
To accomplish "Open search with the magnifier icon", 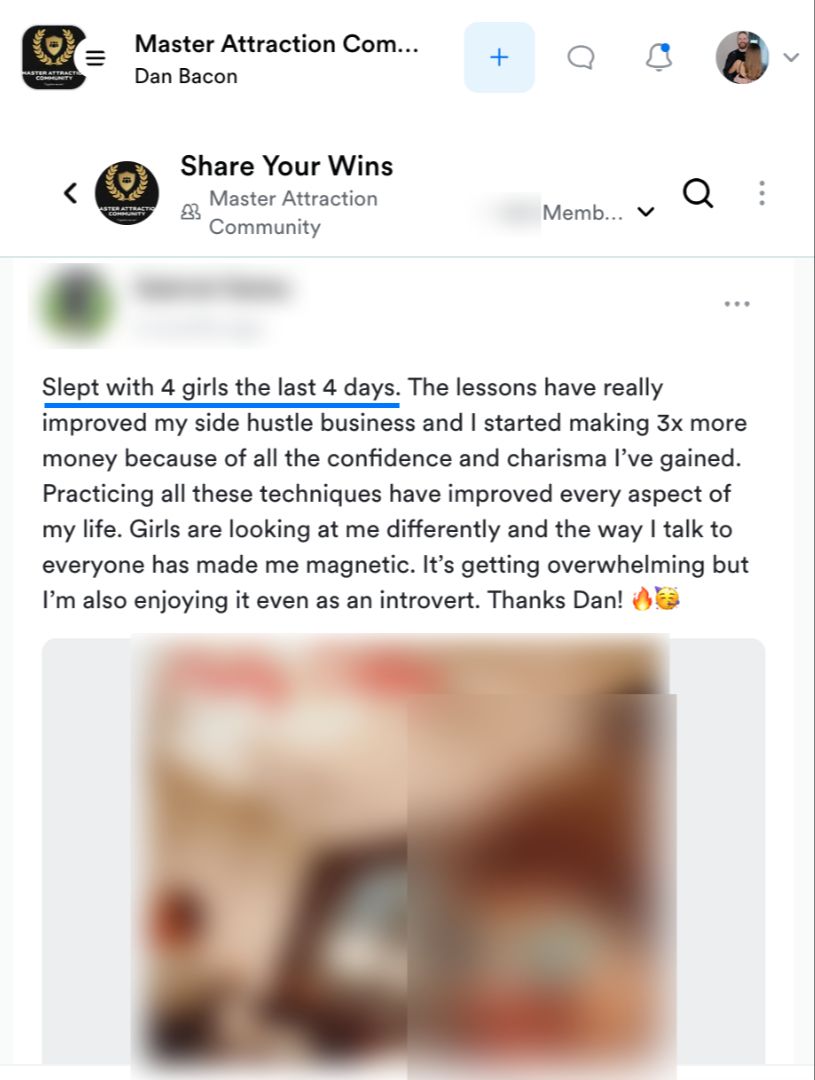I will tap(697, 194).
